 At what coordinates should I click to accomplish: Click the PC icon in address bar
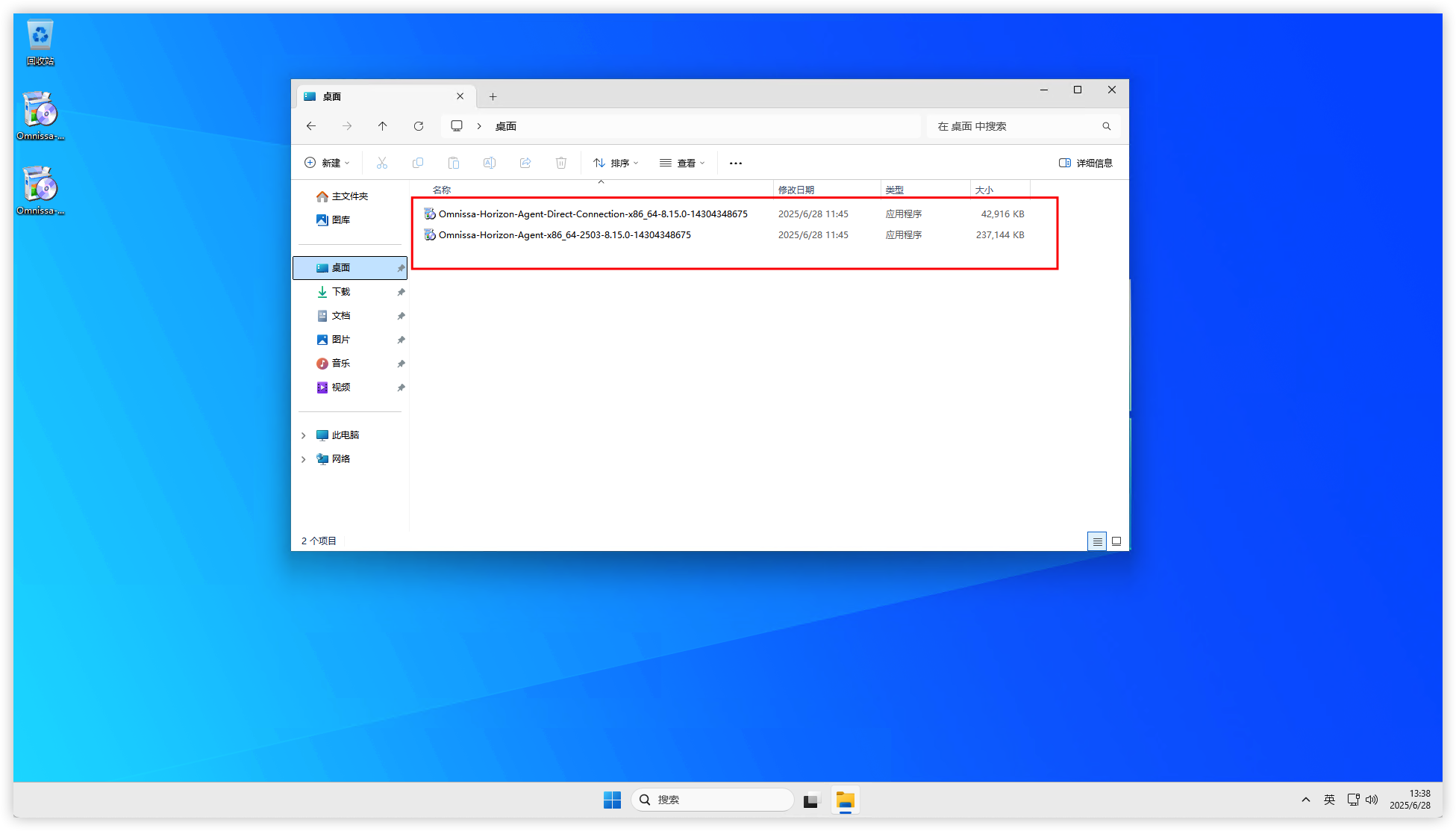coord(457,126)
